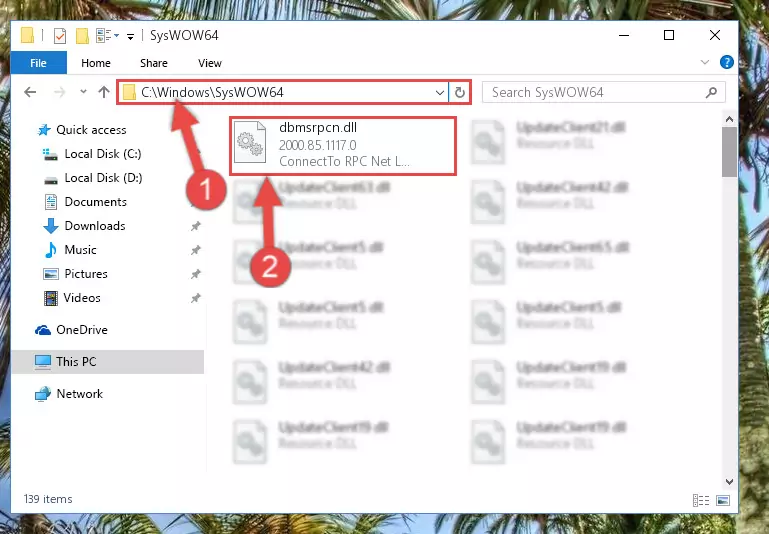Screen dimensions: 769x534
Task: Click the dbmsrpcn.dll file icon
Action: click(x=250, y=143)
